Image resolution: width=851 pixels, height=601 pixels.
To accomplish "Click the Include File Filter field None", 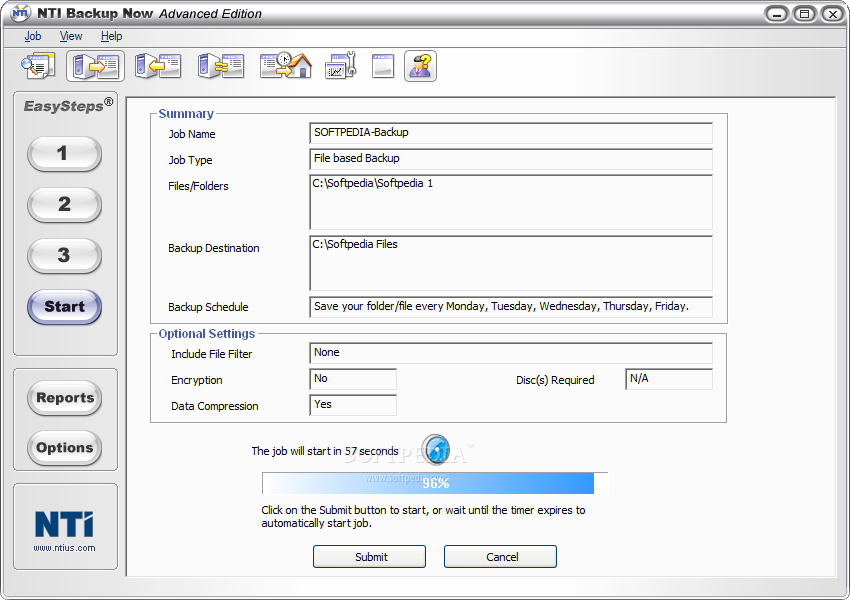I will (x=511, y=353).
